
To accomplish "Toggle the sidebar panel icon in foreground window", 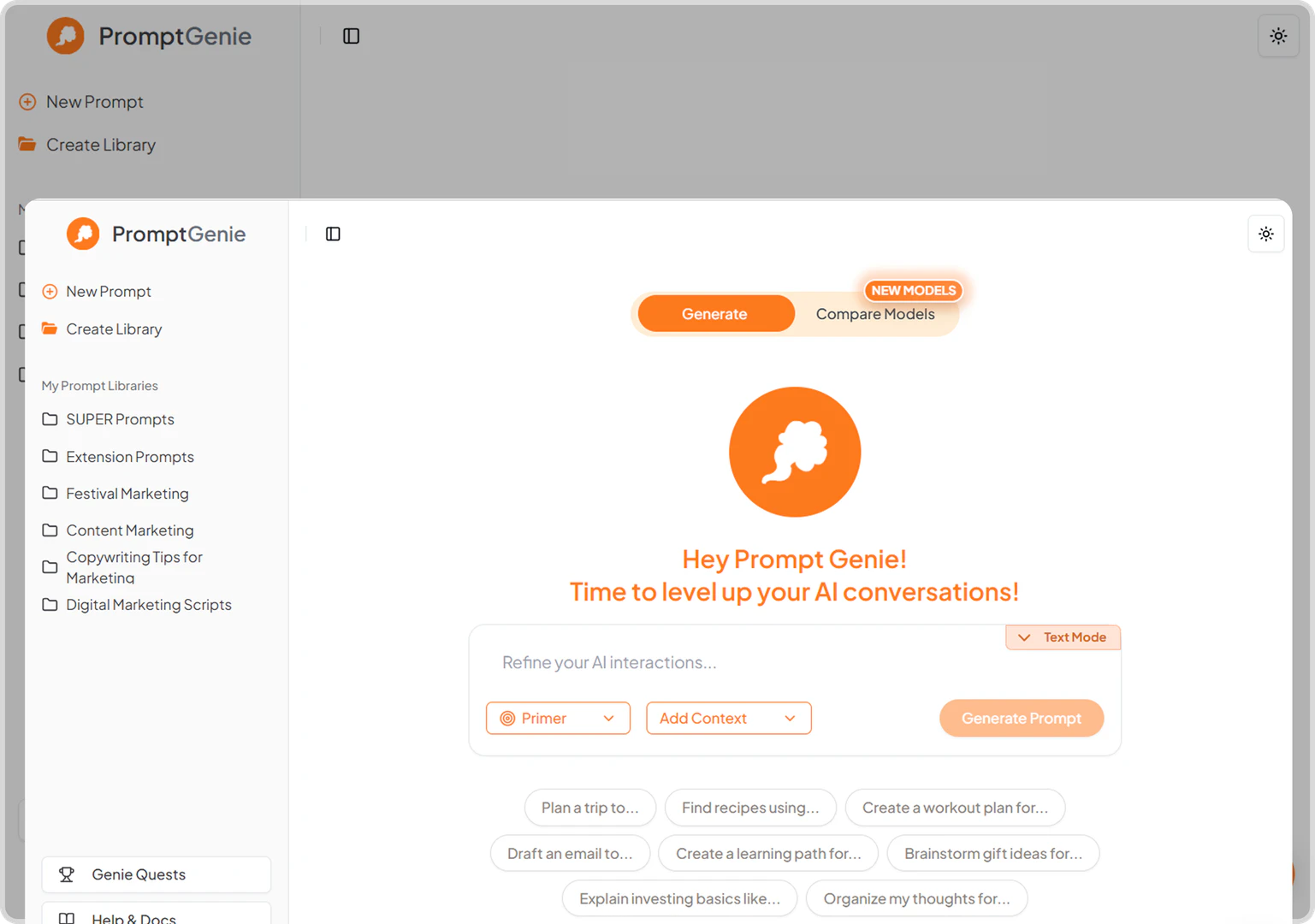I will coord(333,234).
